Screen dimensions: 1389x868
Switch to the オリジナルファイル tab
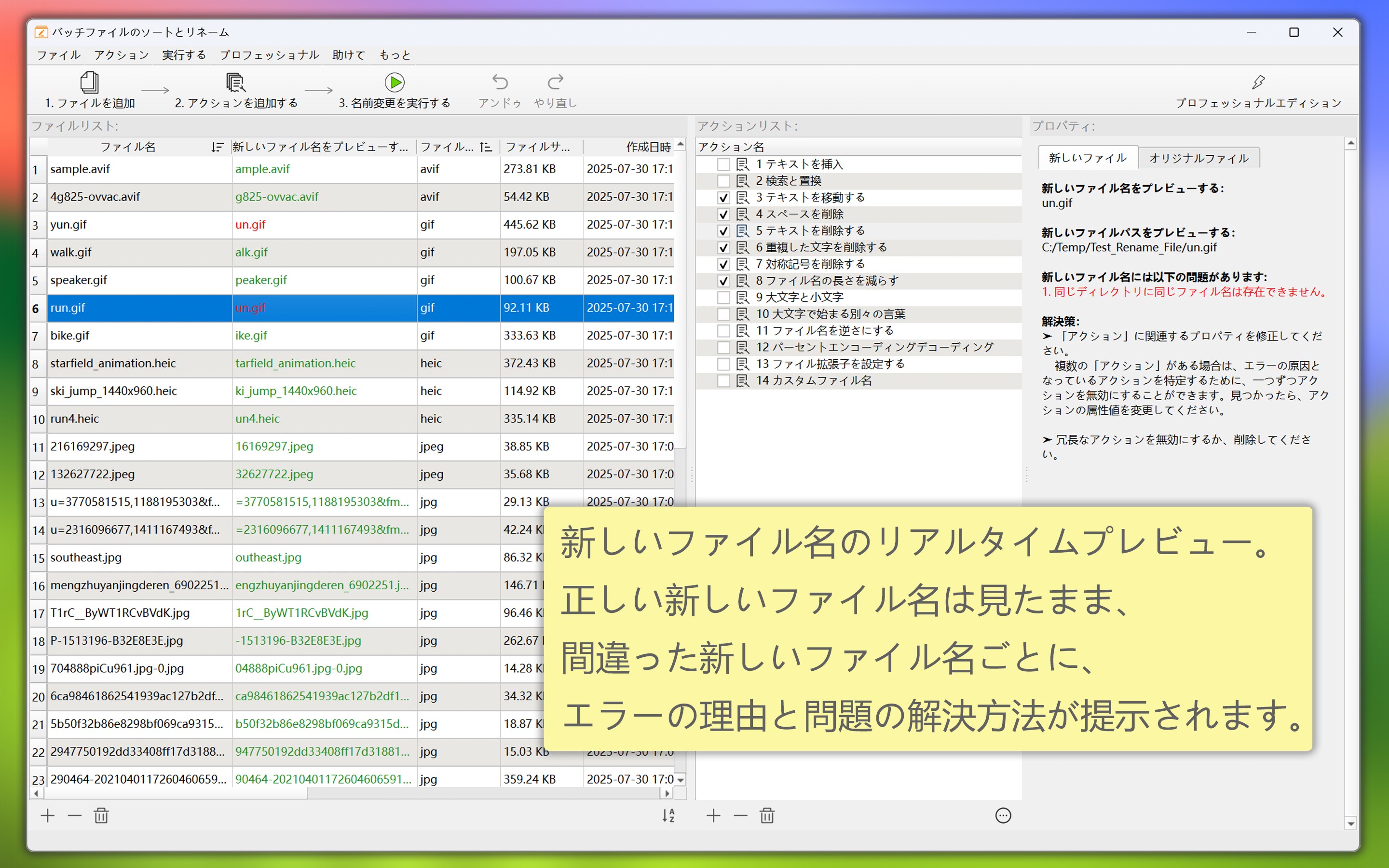pos(1198,158)
